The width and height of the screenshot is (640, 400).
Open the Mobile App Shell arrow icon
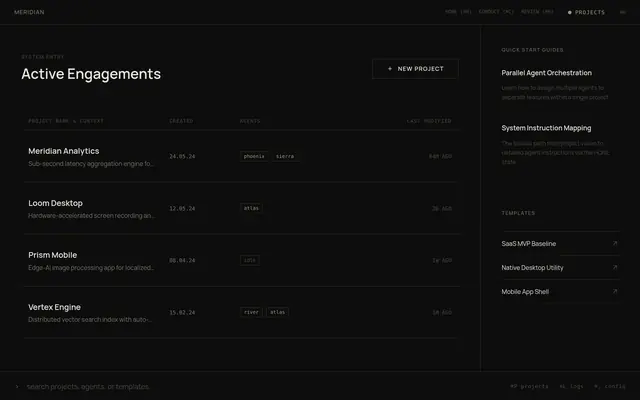pyautogui.click(x=615, y=291)
